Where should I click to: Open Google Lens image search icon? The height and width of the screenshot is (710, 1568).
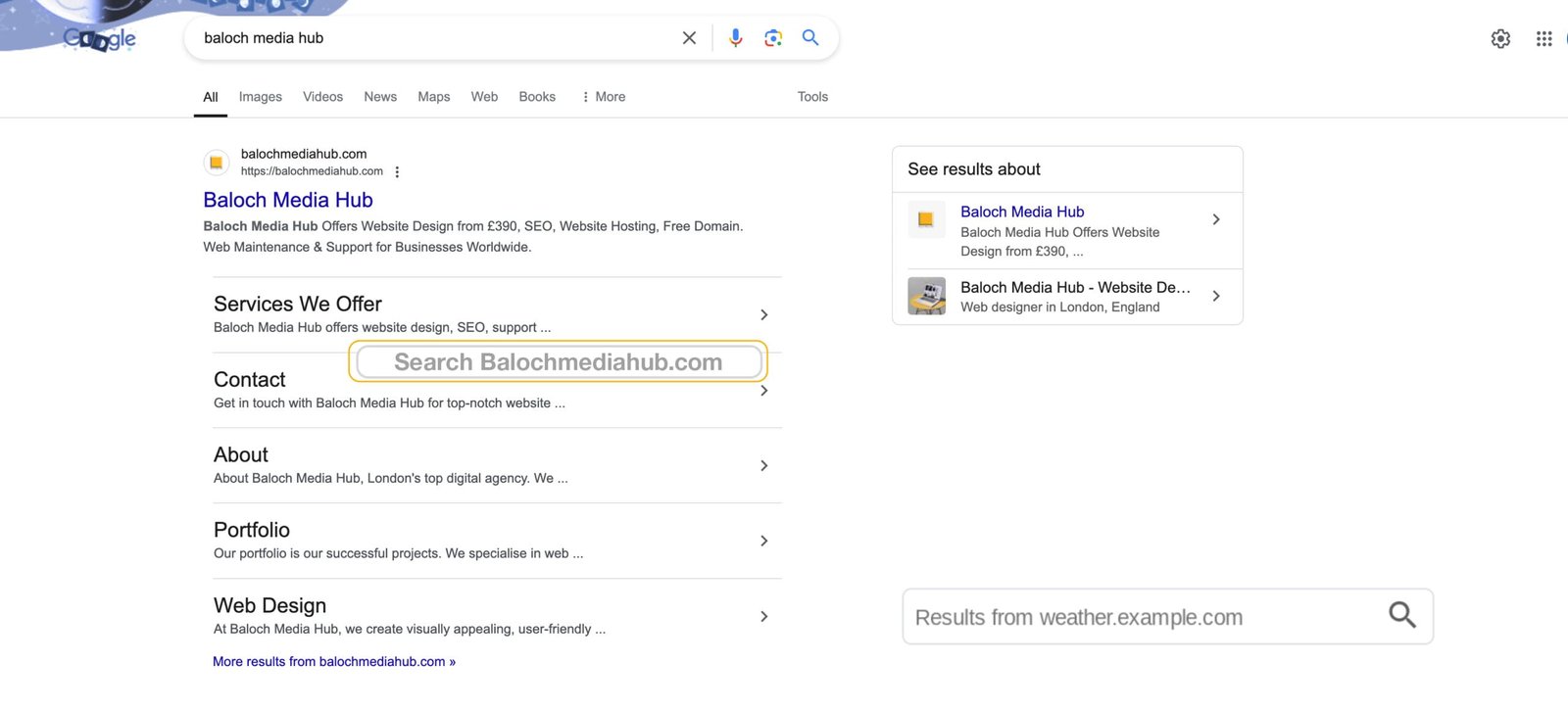773,38
